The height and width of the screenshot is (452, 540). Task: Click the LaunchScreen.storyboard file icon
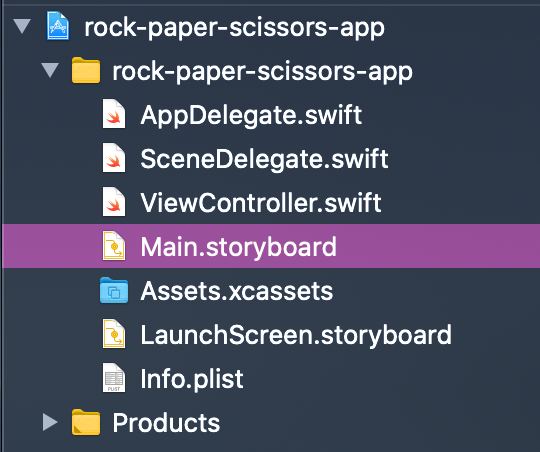point(114,334)
